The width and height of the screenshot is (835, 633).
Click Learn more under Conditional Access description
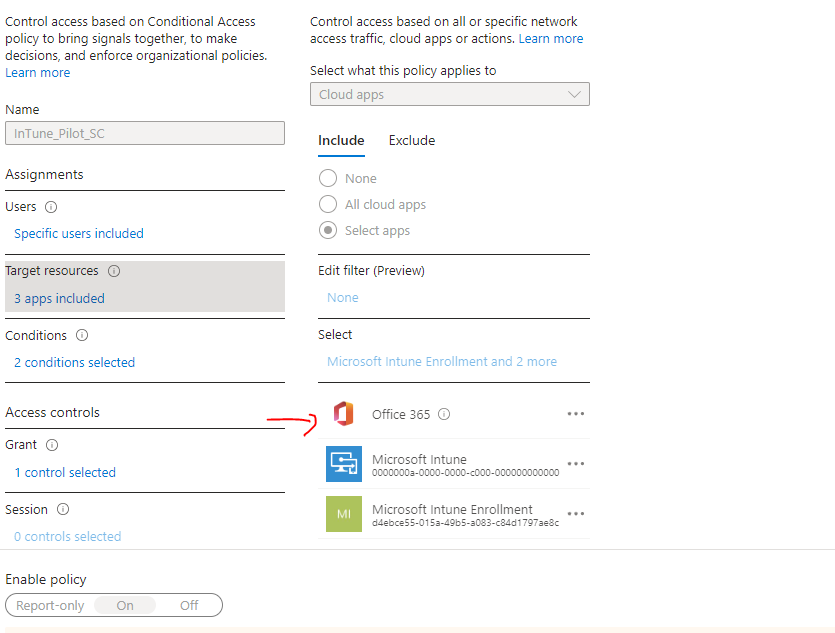(x=38, y=73)
